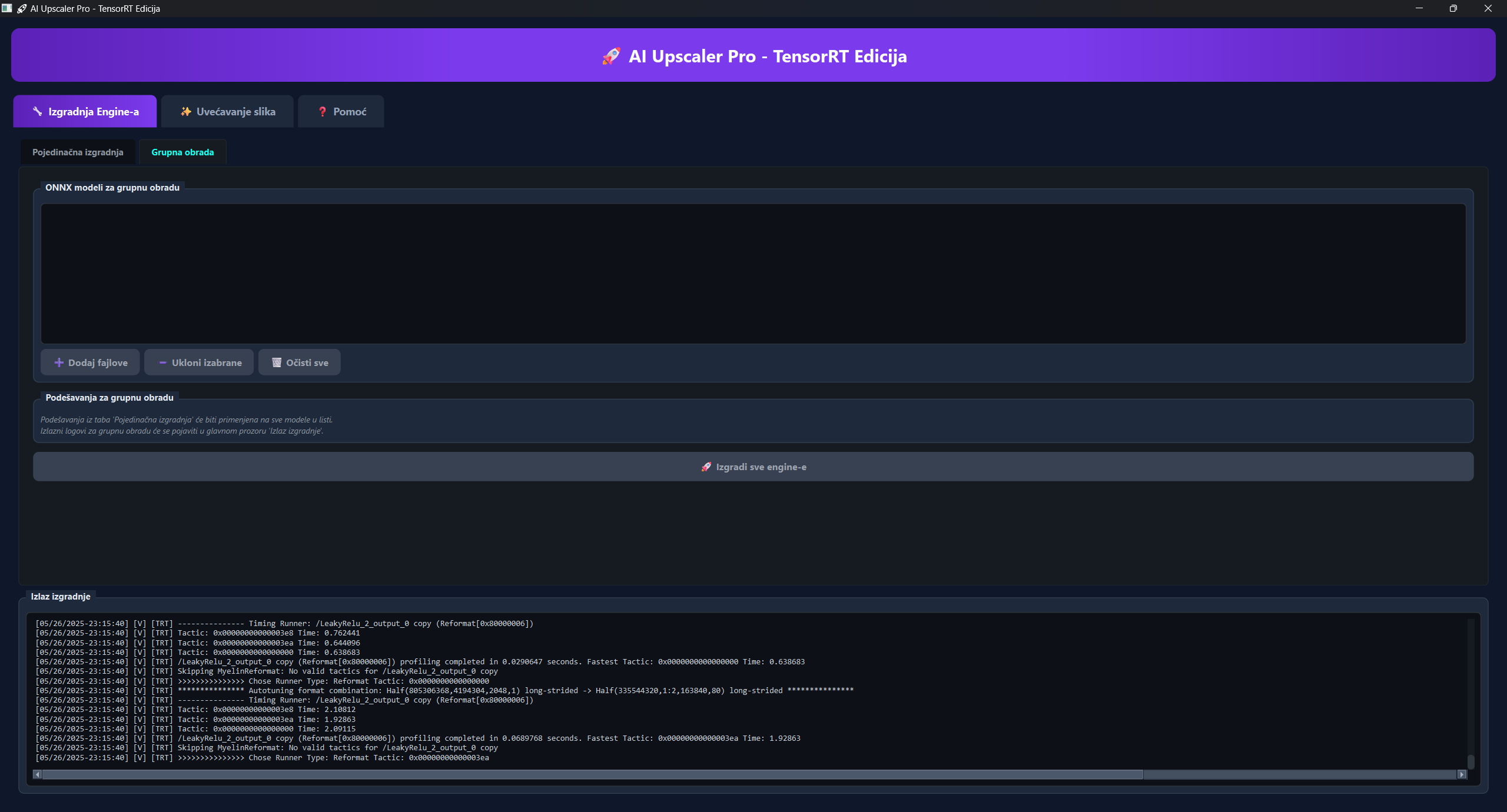
Task: Click inside the ONNX modeli file list
Action: (x=753, y=274)
